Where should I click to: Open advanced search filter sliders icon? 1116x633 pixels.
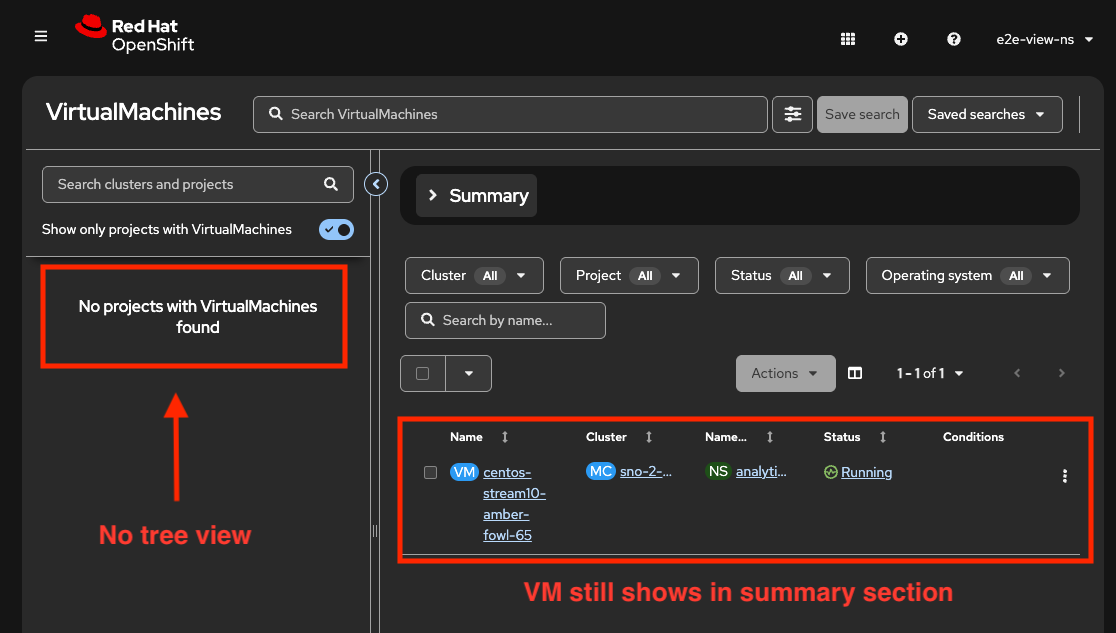tap(792, 114)
